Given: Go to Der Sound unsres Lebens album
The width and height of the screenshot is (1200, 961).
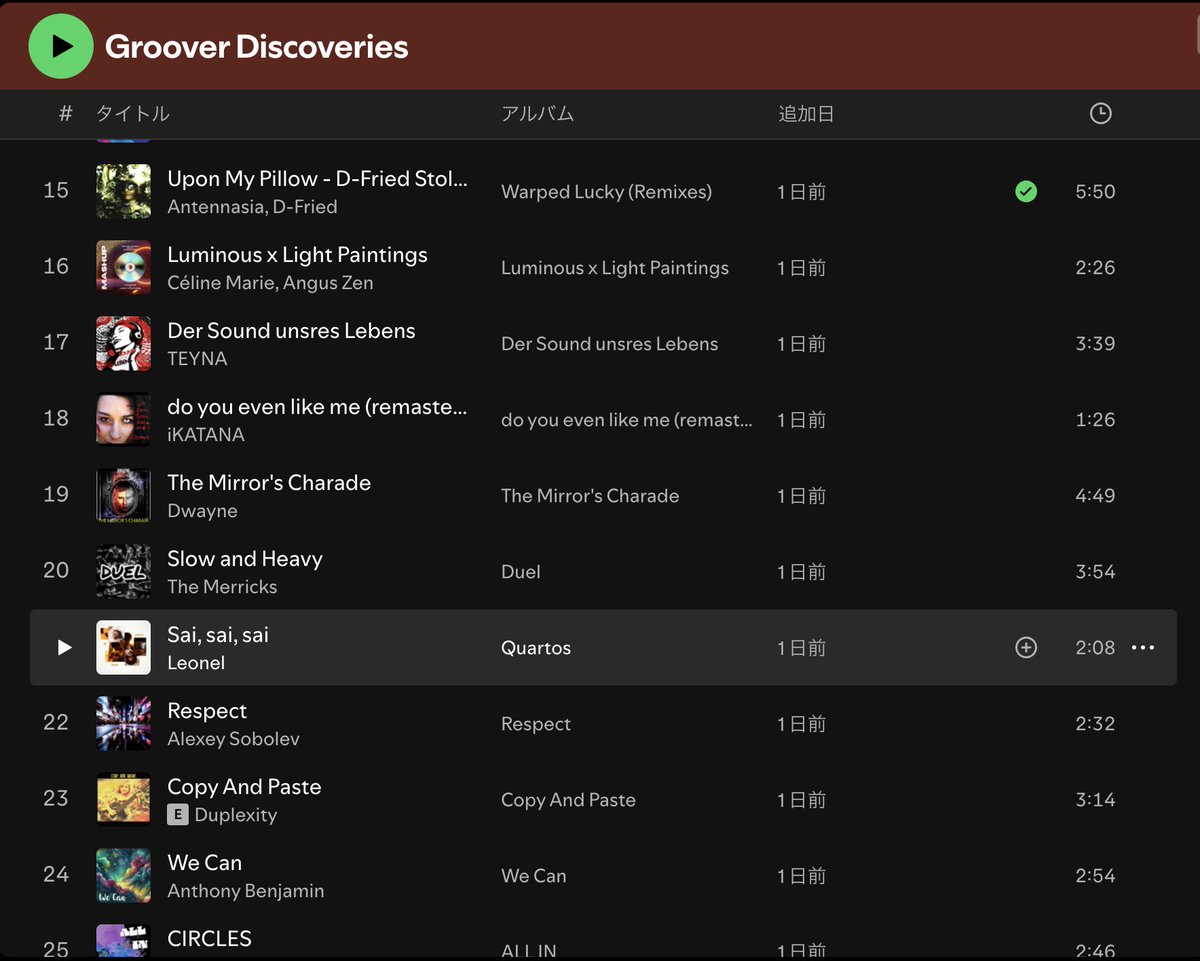Looking at the screenshot, I should coord(609,344).
